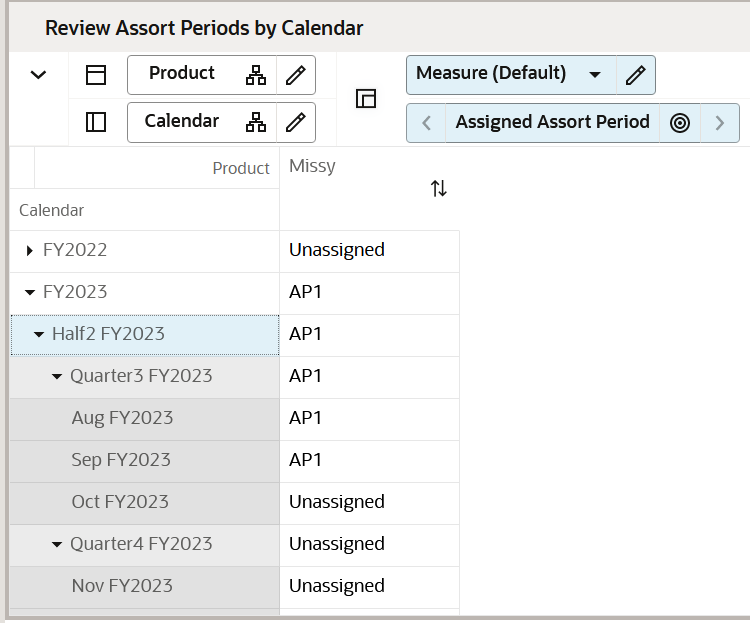Click the Product hierarchy icon
The image size is (750, 623).
click(256, 75)
